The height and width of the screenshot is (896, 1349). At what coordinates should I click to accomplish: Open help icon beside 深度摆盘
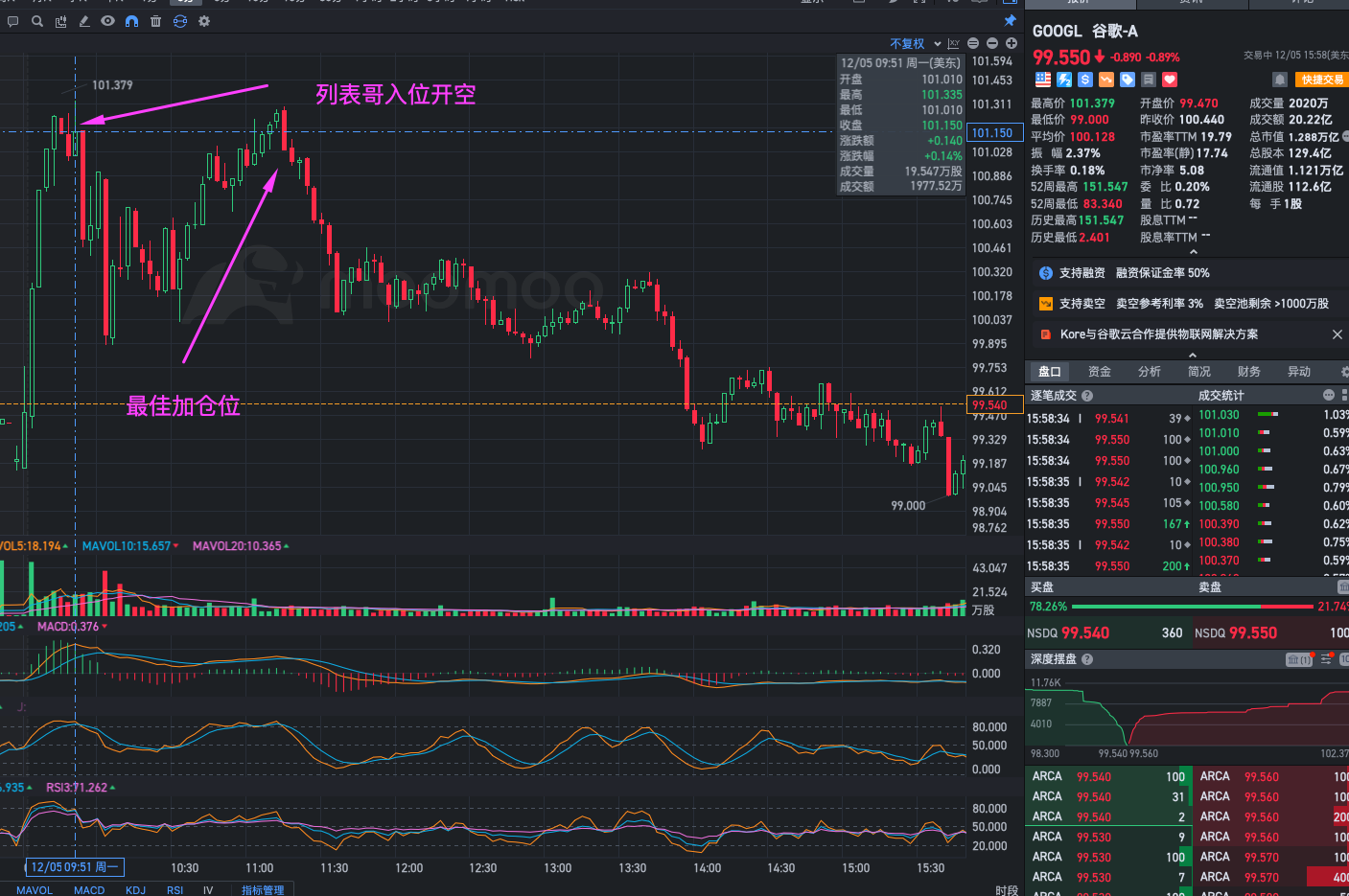[x=1087, y=659]
